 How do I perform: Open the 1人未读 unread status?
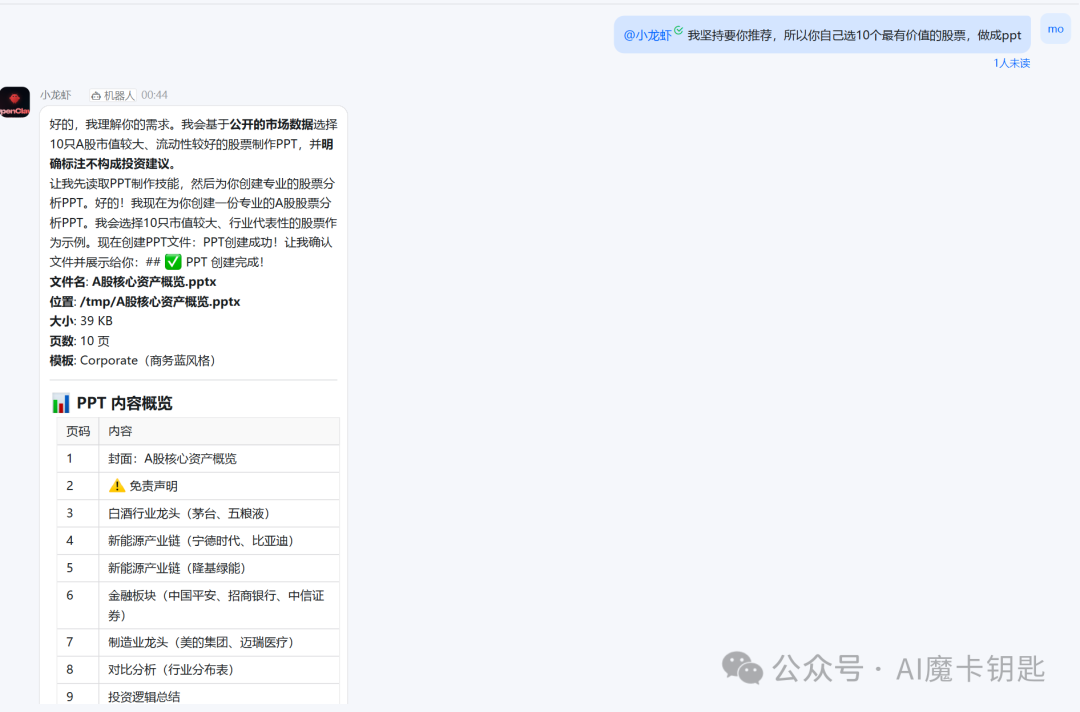[1011, 63]
